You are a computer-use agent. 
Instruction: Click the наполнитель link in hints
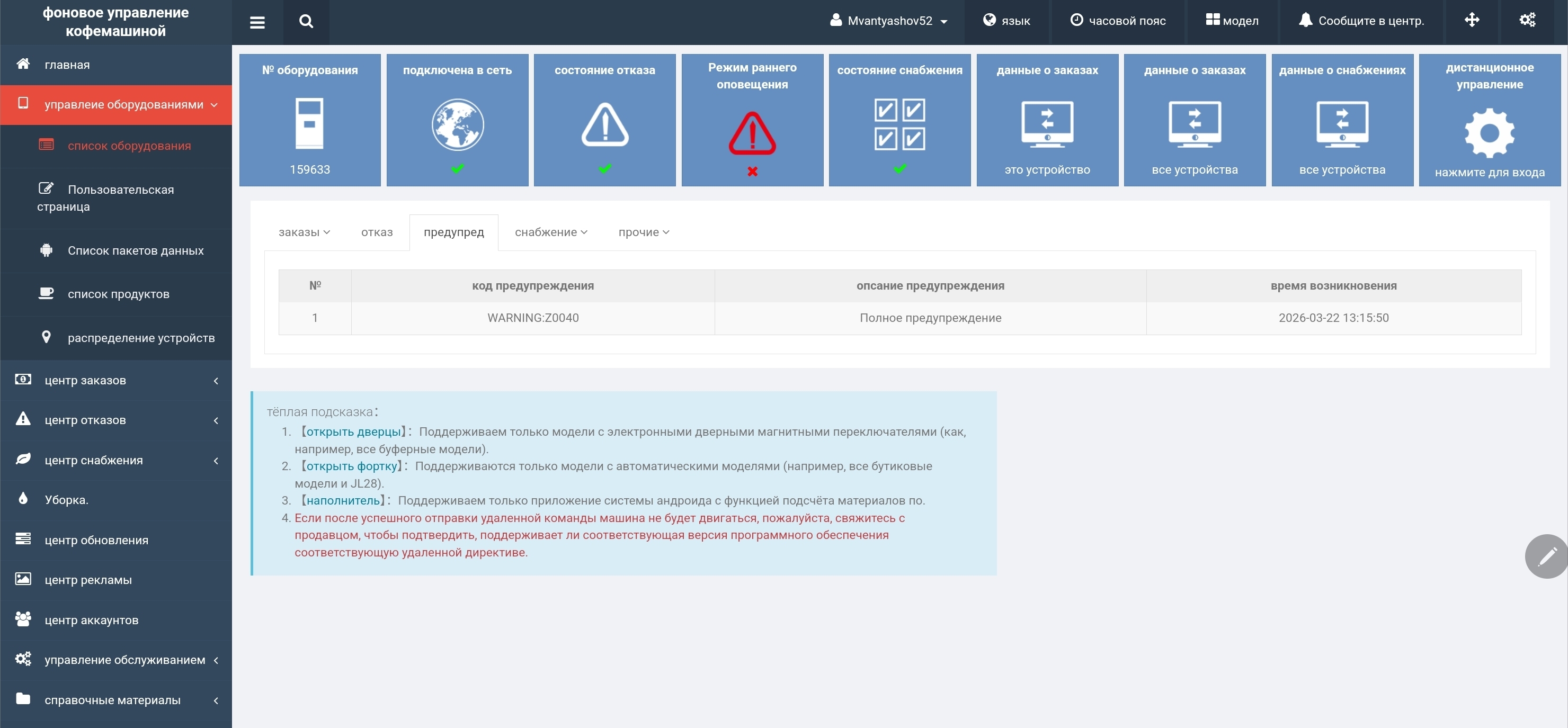click(343, 500)
